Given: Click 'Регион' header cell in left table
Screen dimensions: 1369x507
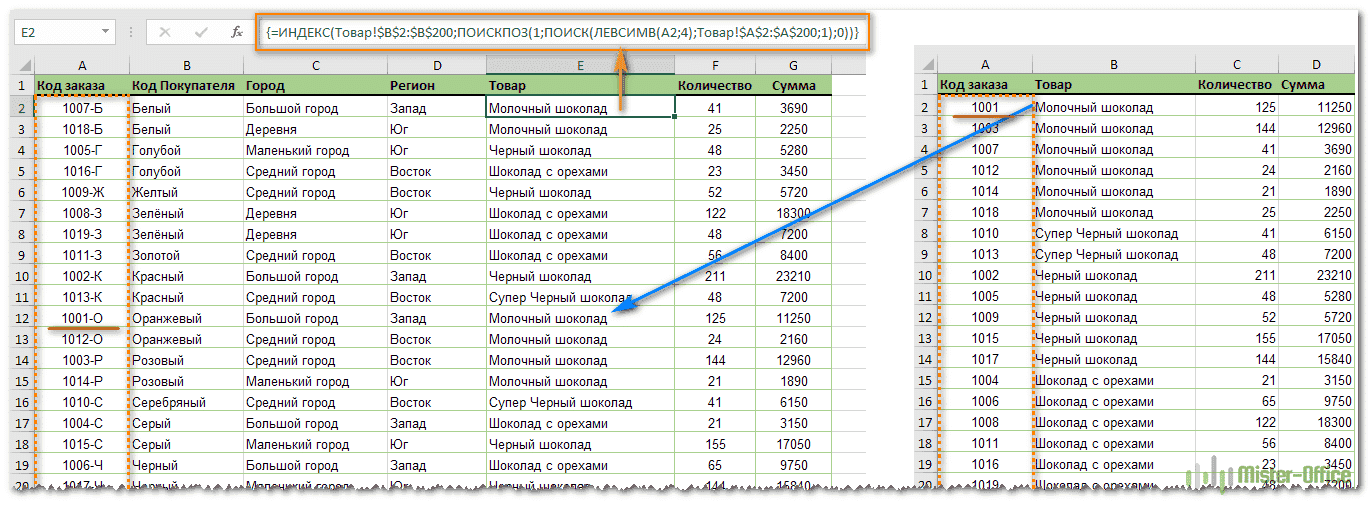Looking at the screenshot, I should coord(436,86).
